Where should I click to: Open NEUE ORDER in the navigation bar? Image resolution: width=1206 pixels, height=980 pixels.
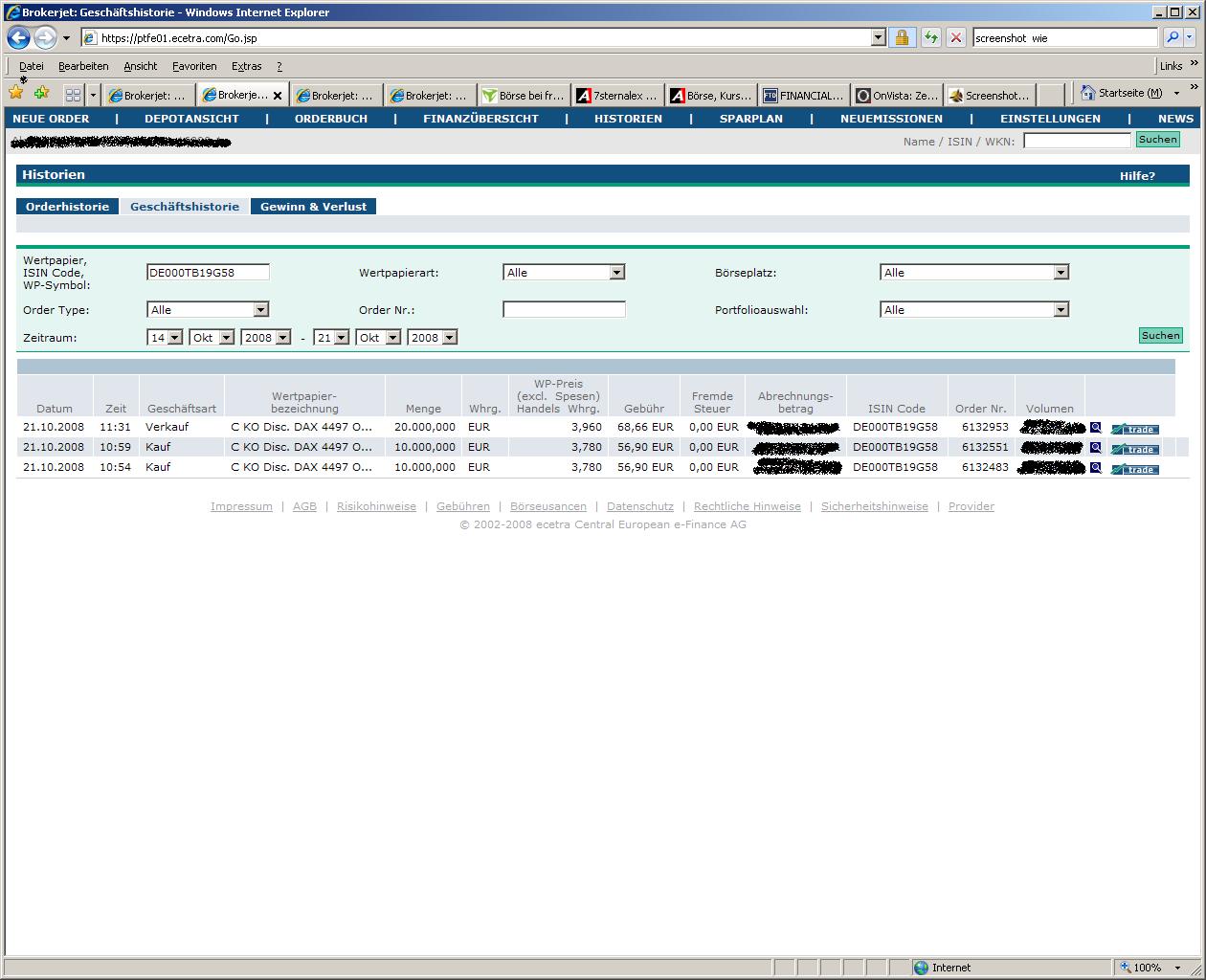51,119
